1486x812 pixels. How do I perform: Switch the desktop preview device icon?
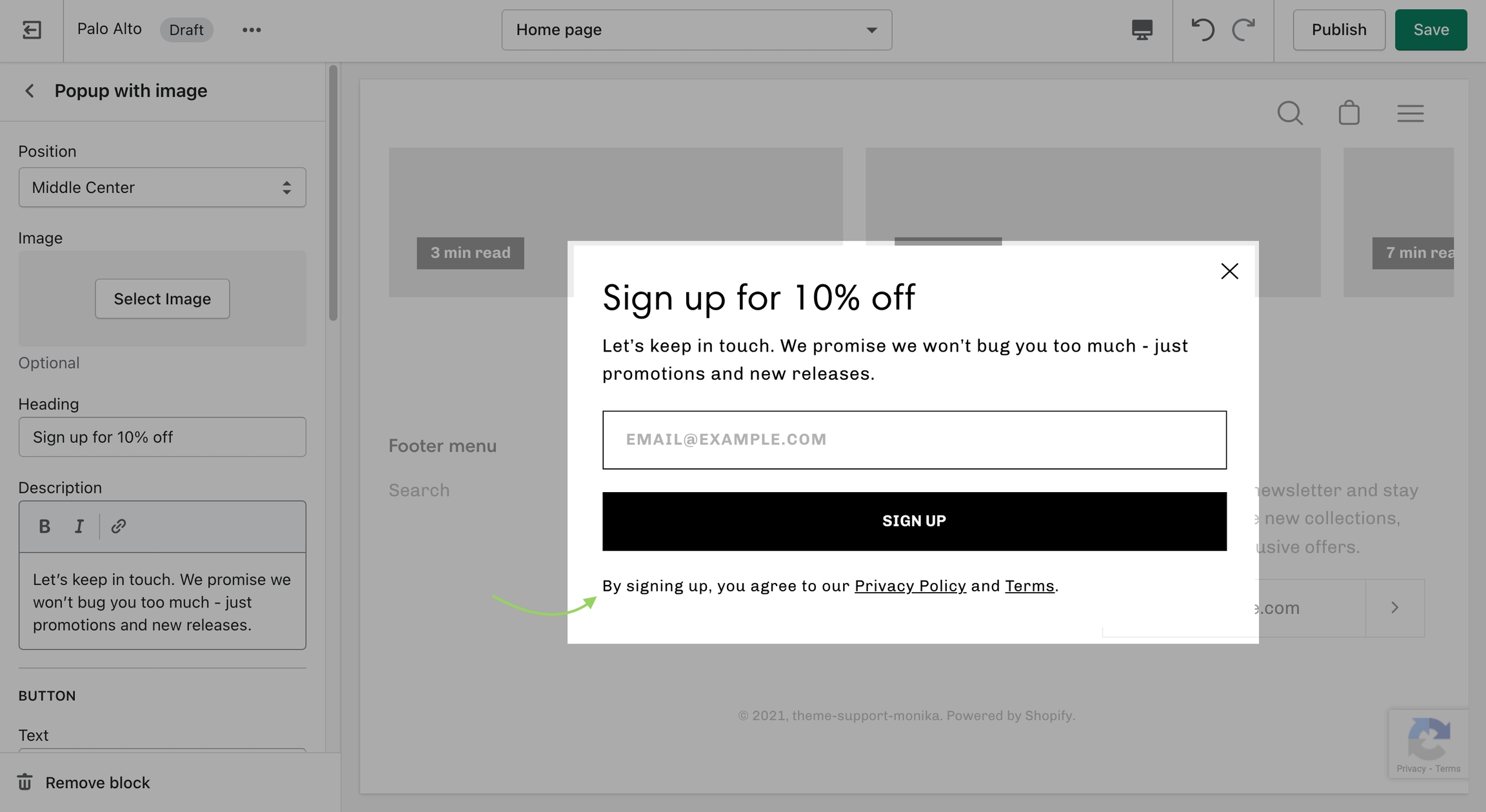point(1142,30)
